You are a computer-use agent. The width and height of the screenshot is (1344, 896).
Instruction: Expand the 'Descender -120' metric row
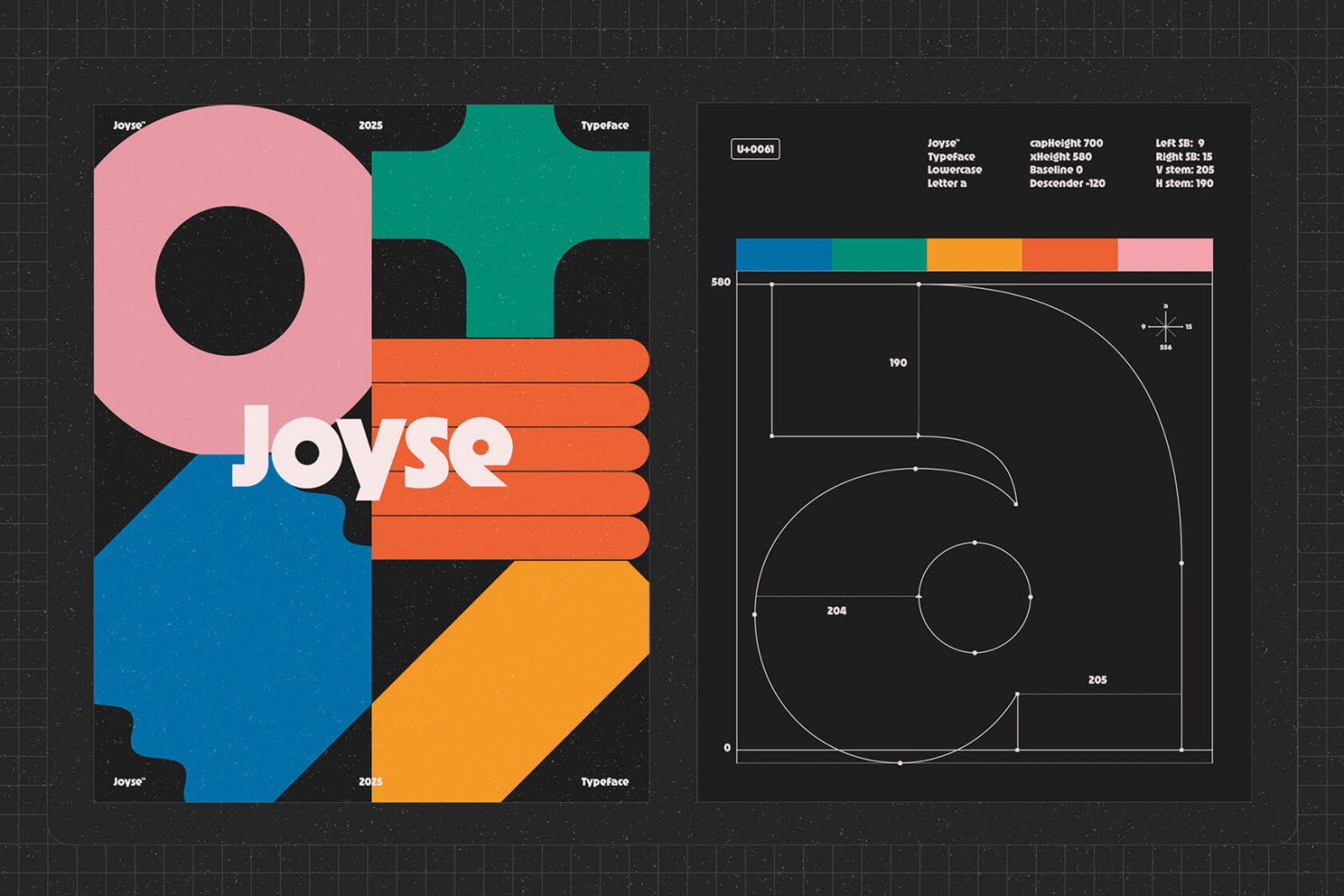[x=1066, y=184]
